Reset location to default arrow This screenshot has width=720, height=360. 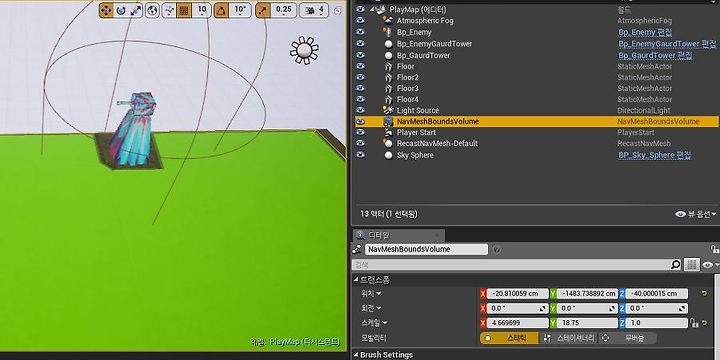(704, 294)
